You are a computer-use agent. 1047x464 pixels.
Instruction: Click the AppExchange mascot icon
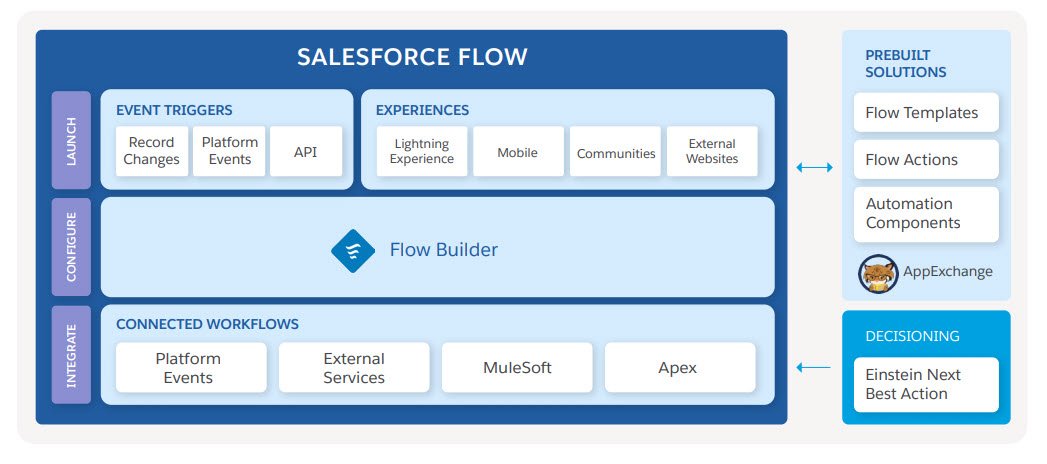coord(878,274)
